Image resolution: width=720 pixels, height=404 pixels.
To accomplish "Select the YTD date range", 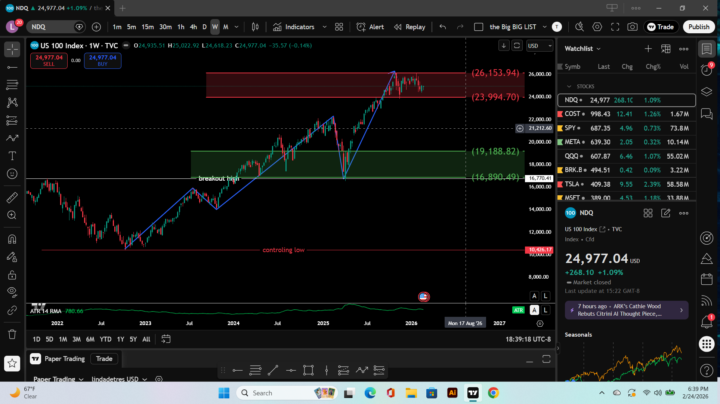I will pyautogui.click(x=105, y=339).
